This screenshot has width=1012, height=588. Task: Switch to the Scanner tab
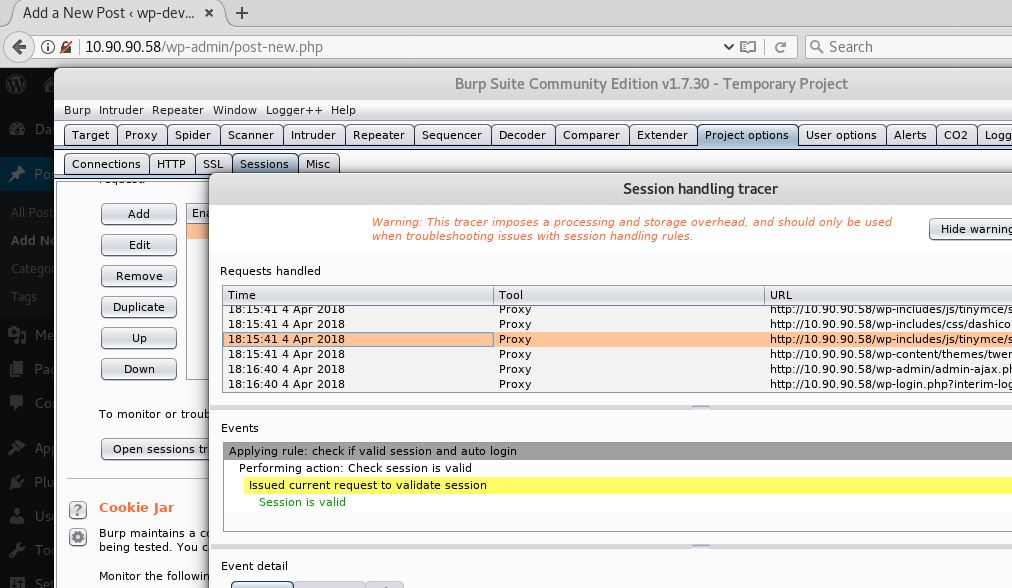251,135
